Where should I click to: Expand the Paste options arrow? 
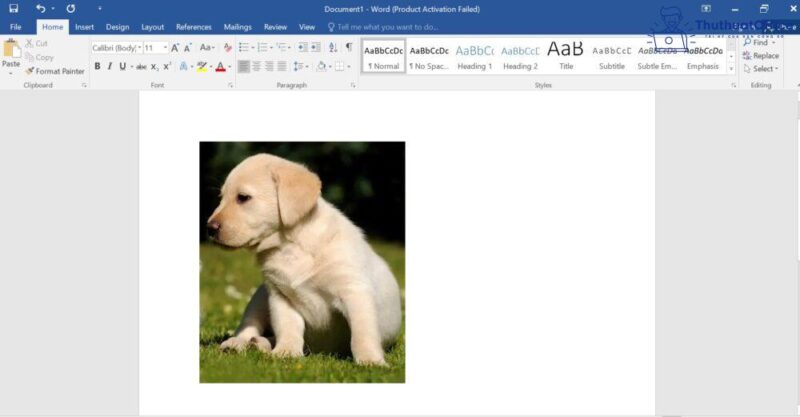[x=11, y=73]
